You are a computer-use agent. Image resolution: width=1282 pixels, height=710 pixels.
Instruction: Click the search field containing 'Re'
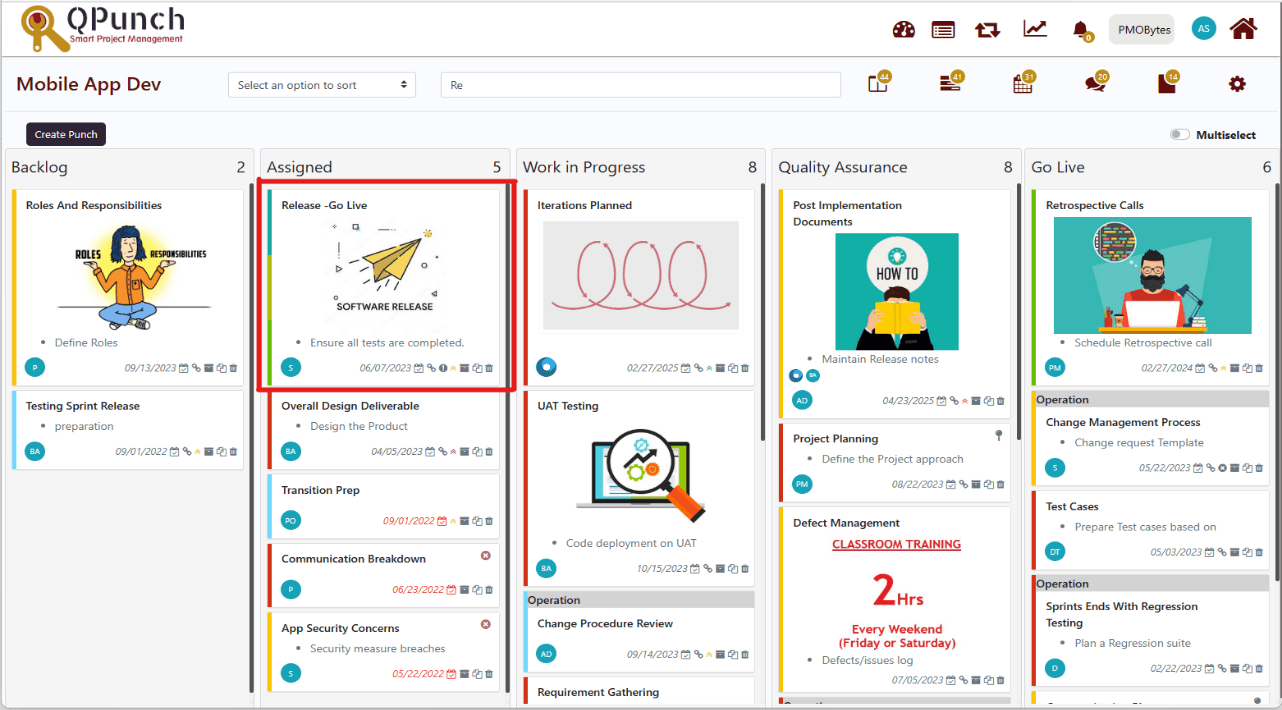[x=641, y=85]
